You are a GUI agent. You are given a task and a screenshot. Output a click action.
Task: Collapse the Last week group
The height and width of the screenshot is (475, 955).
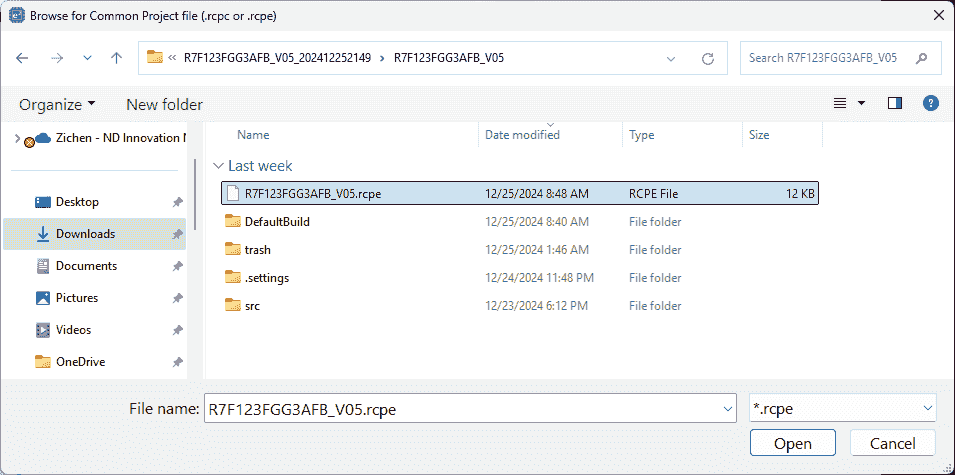[x=219, y=166]
